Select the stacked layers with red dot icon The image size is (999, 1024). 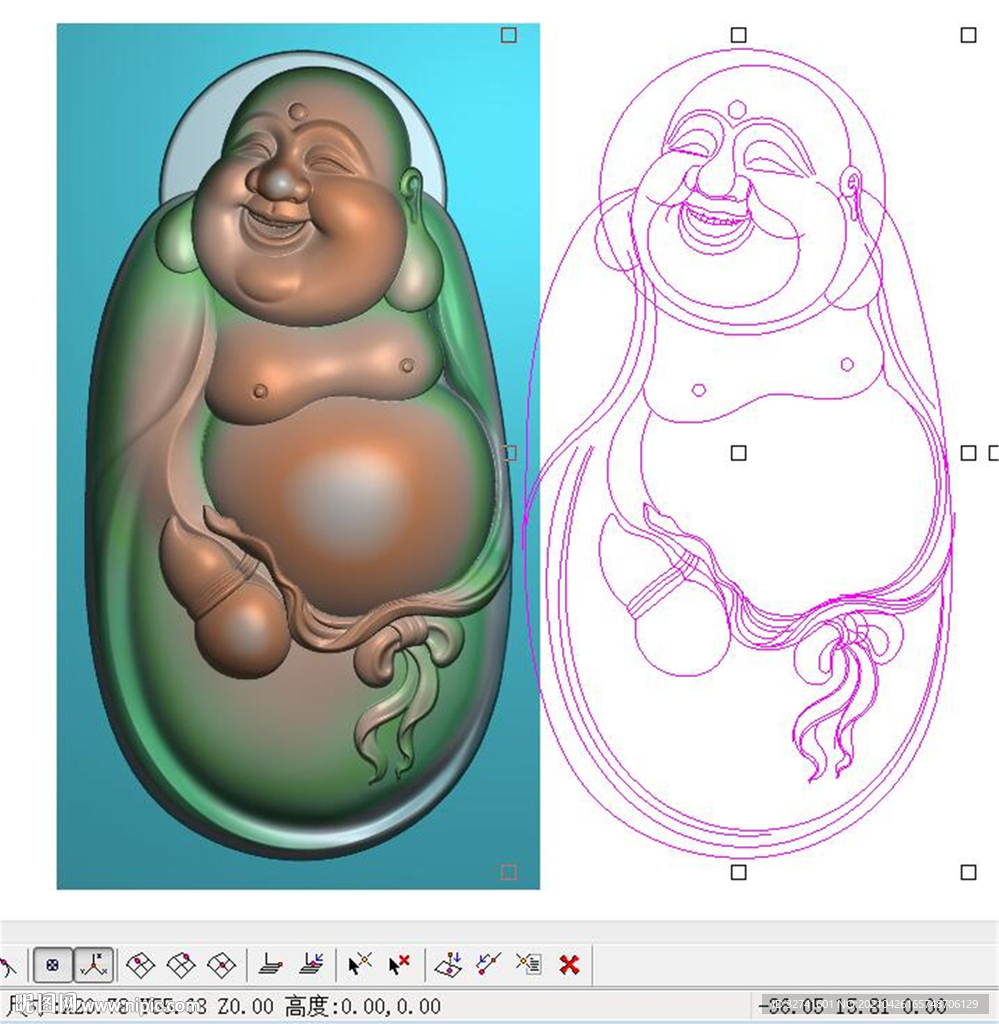[x=269, y=966]
